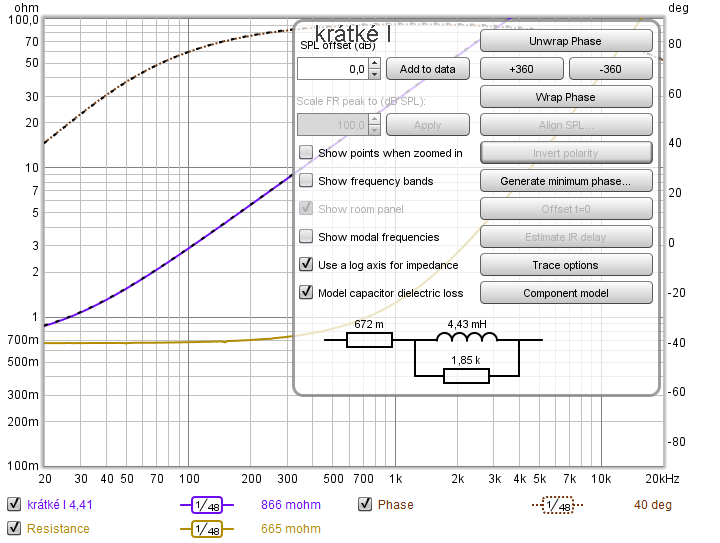The height and width of the screenshot is (543, 720).
Task: Open Component model button
Action: [566, 293]
